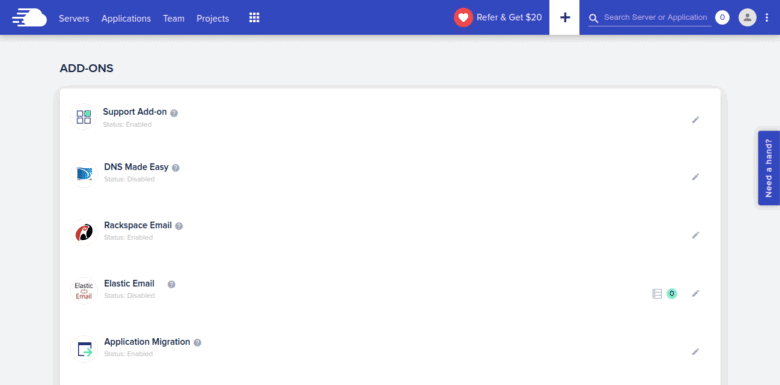The width and height of the screenshot is (780, 385).
Task: Click the Application Migration title
Action: (147, 342)
